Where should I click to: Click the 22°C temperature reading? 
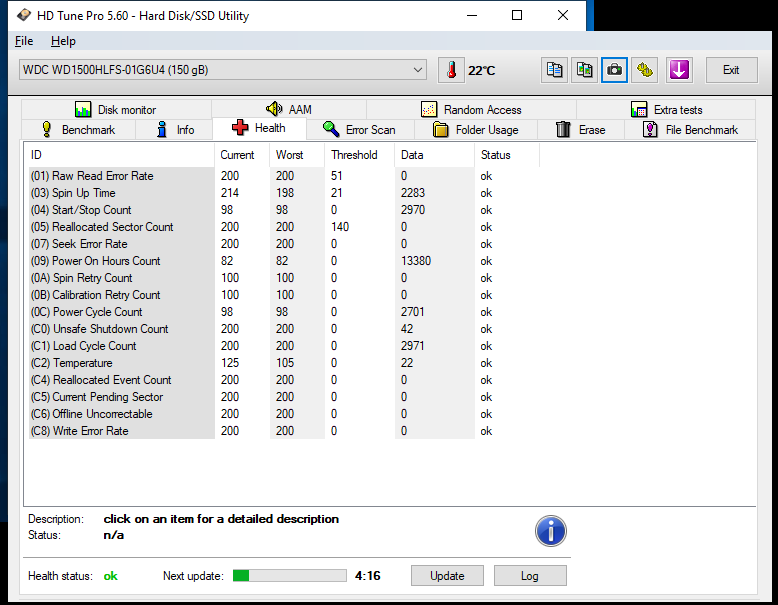[481, 70]
